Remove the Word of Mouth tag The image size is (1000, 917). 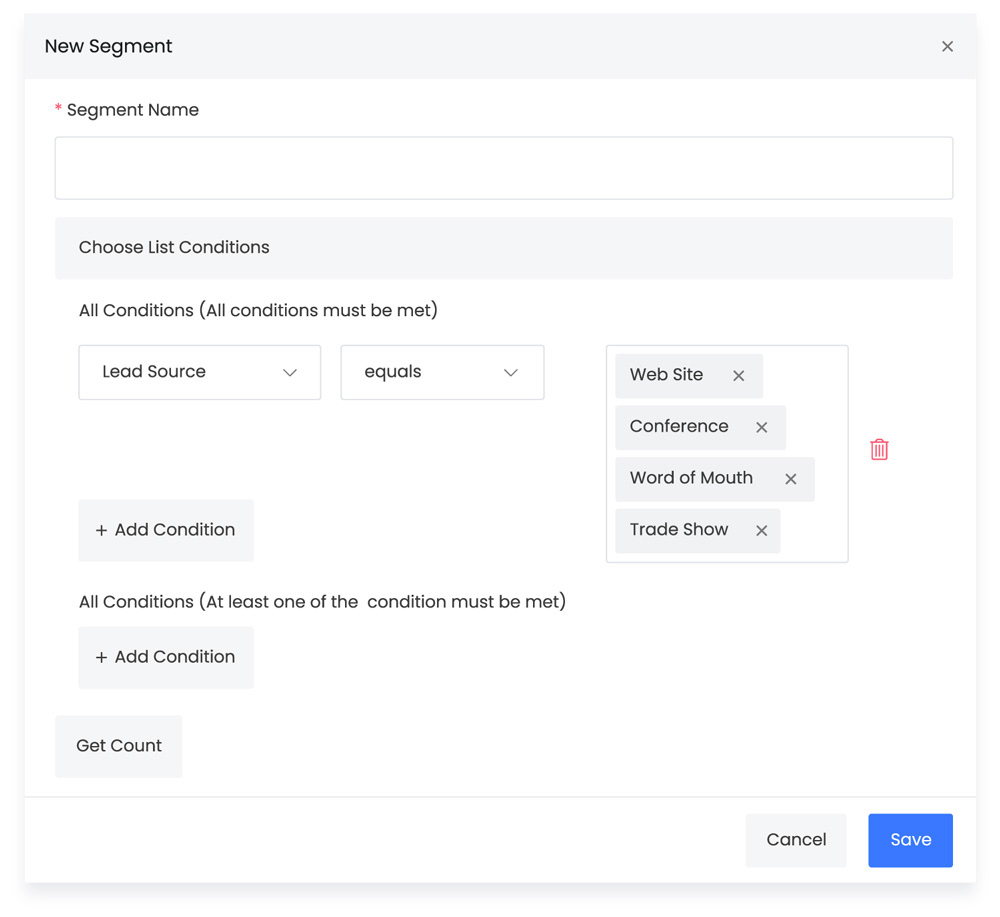(x=791, y=479)
